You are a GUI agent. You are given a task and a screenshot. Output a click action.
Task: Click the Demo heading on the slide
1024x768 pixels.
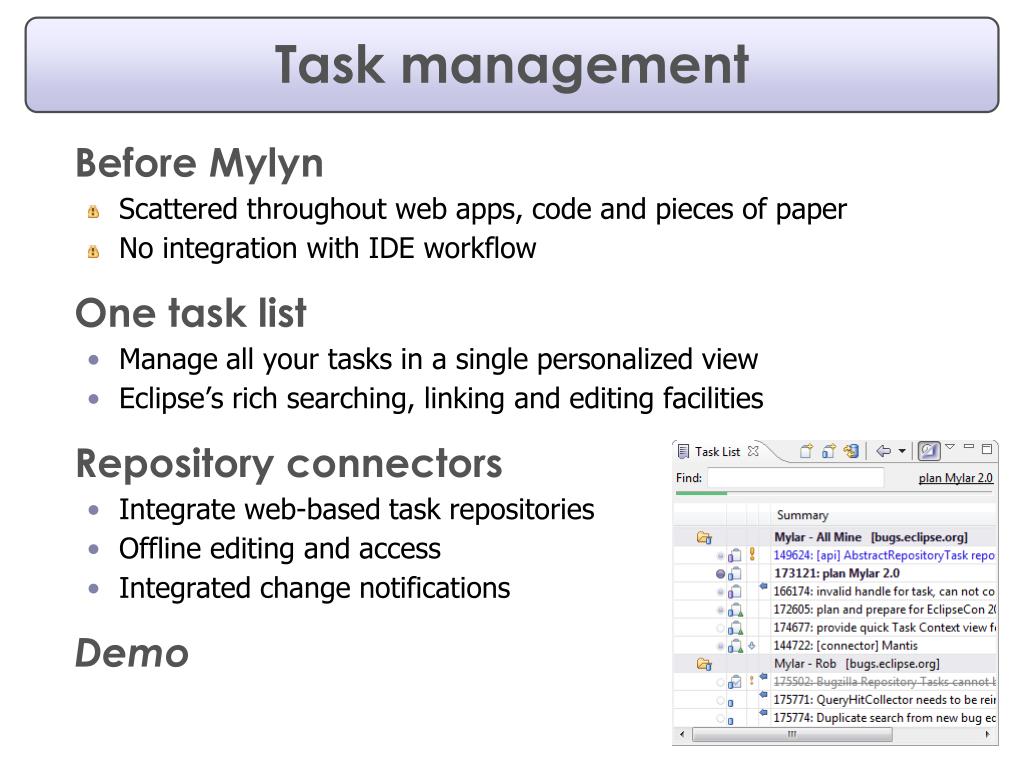pyautogui.click(x=132, y=653)
